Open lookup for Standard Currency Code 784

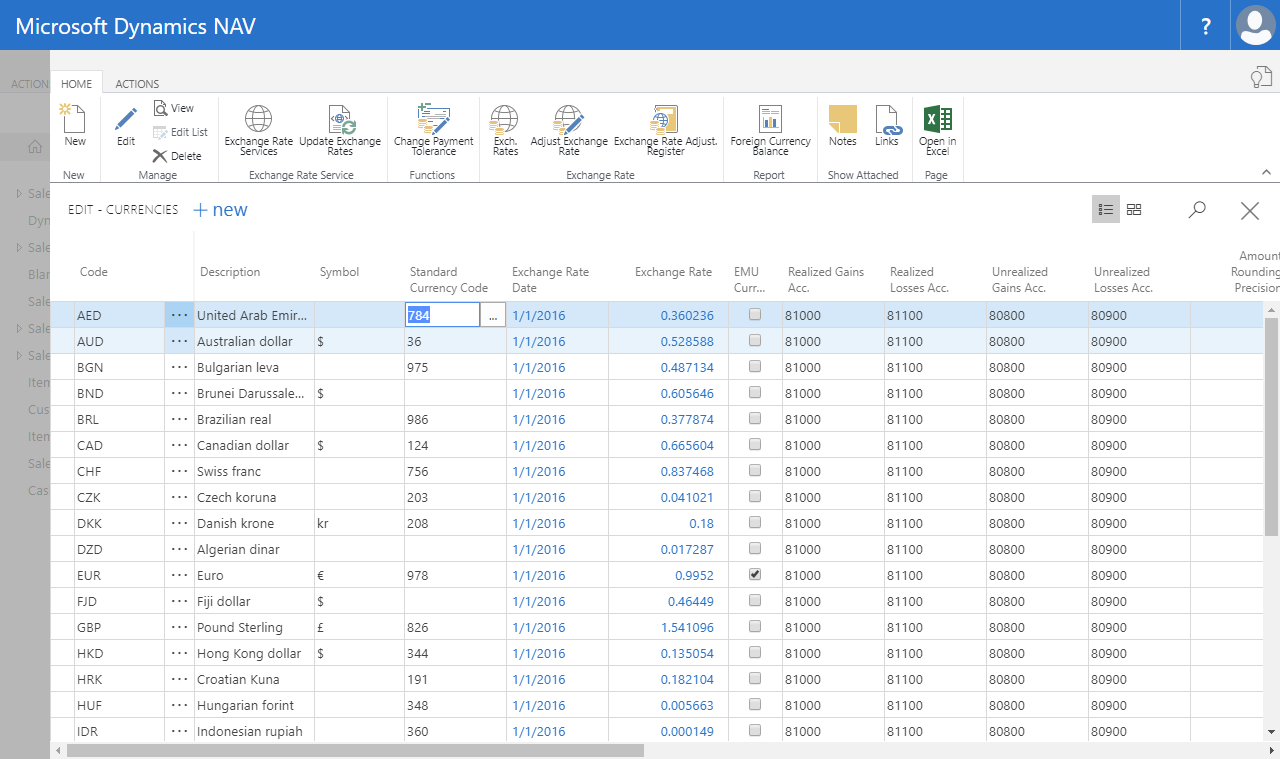click(x=493, y=315)
